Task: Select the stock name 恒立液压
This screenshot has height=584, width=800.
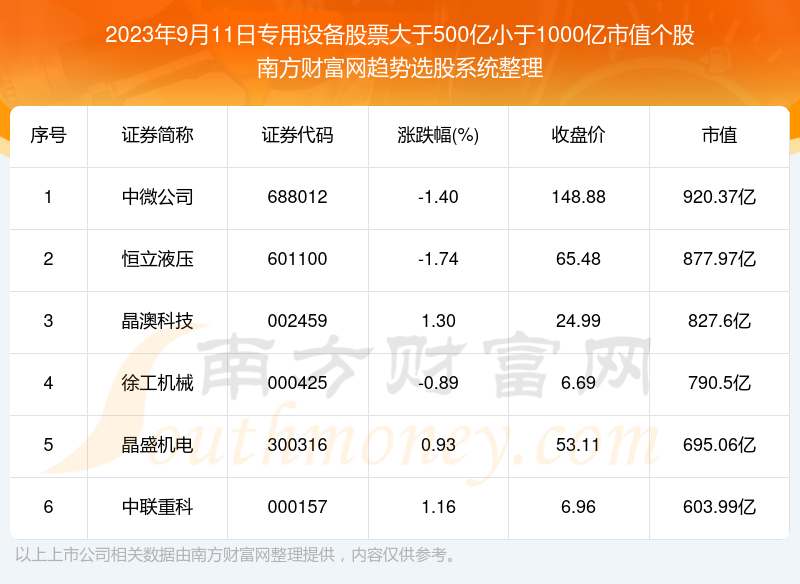Action: [x=157, y=259]
